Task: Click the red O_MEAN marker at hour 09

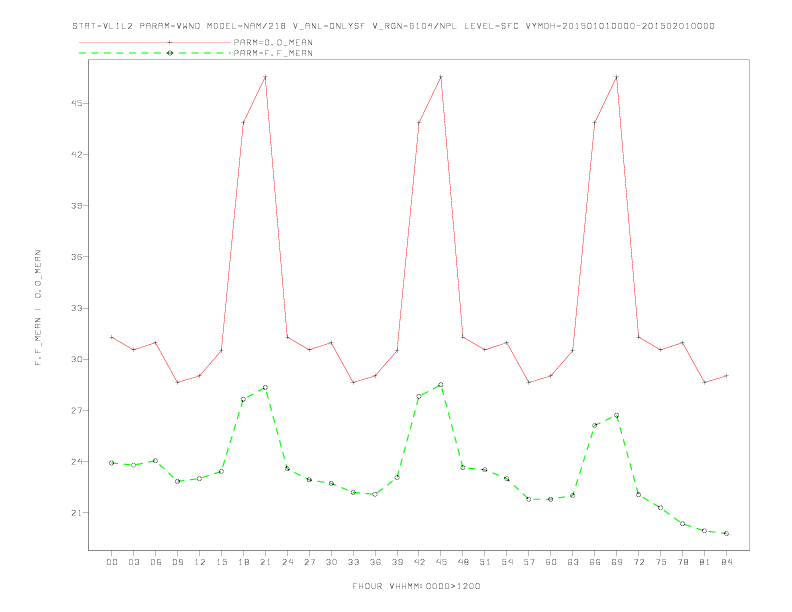Action: pos(178,382)
